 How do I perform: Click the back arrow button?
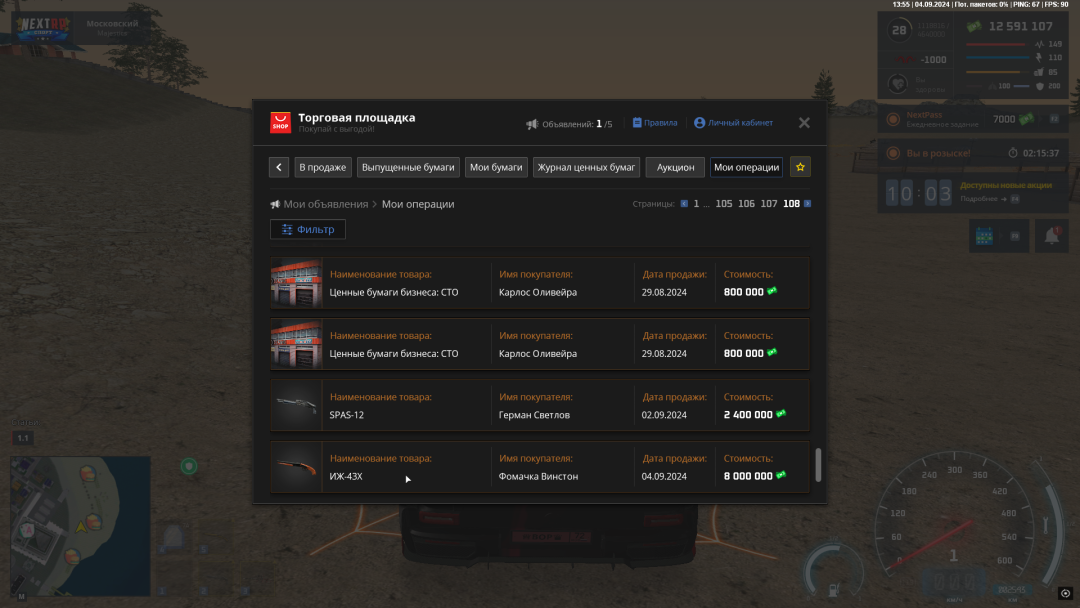pos(279,167)
